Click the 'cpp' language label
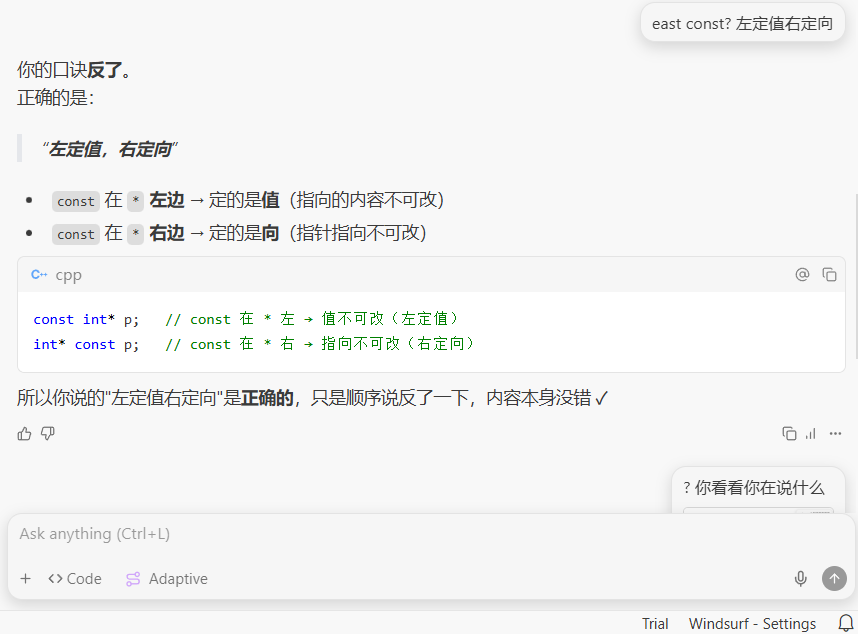 pos(68,275)
